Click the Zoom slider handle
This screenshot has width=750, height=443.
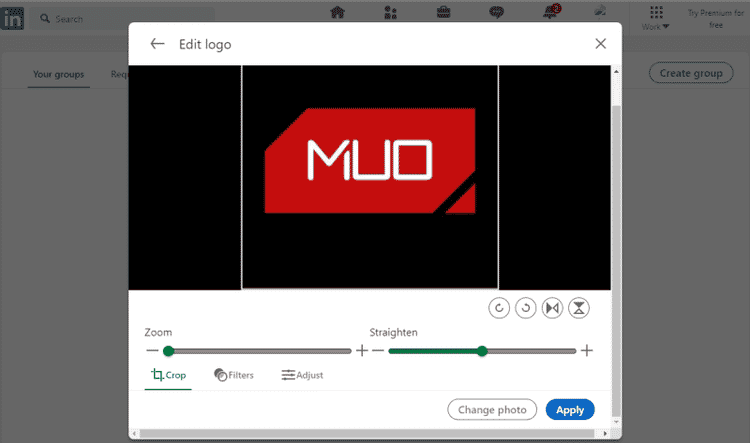[x=168, y=351]
